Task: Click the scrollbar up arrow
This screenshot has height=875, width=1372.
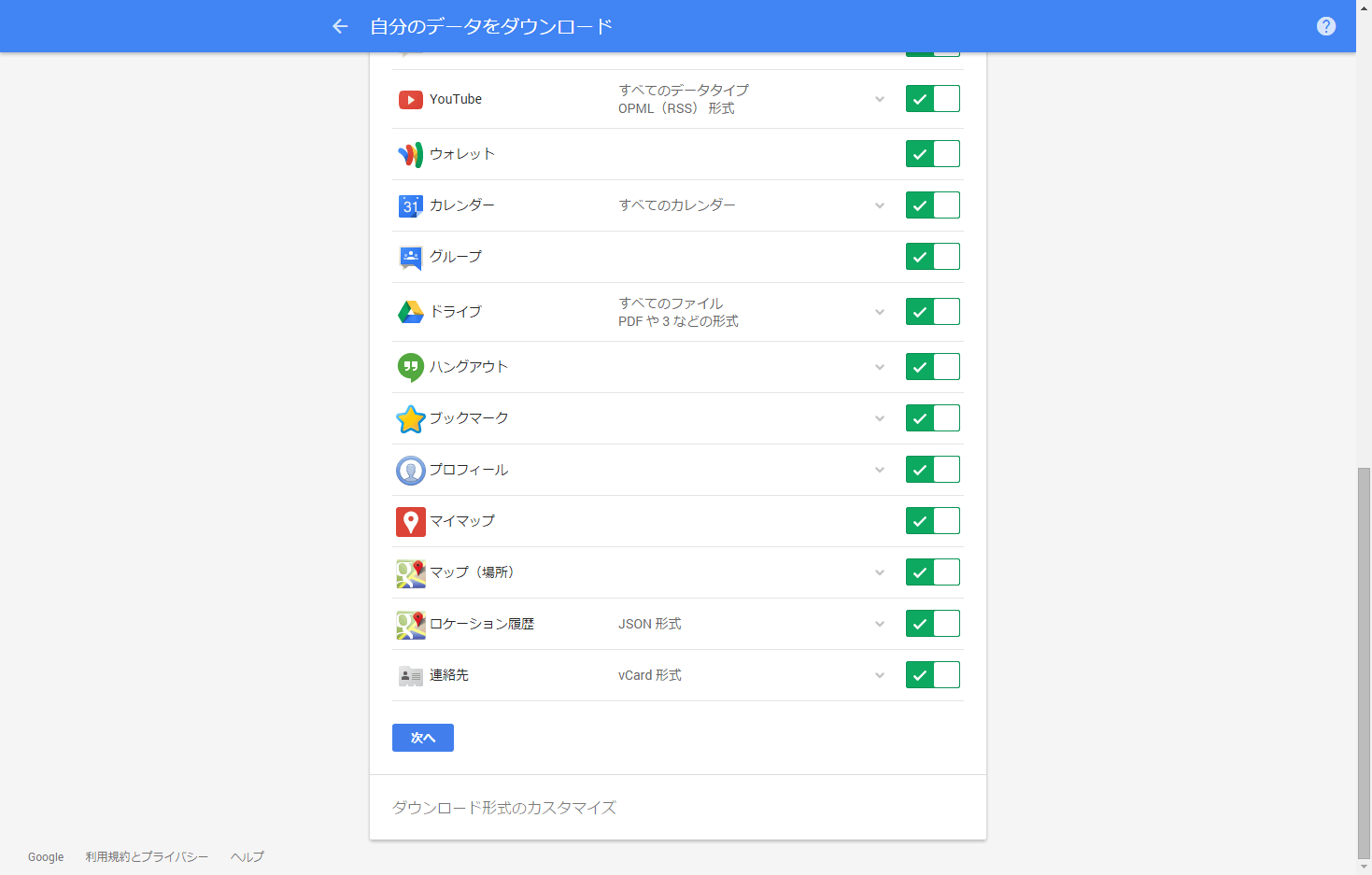Action: coord(1364,7)
